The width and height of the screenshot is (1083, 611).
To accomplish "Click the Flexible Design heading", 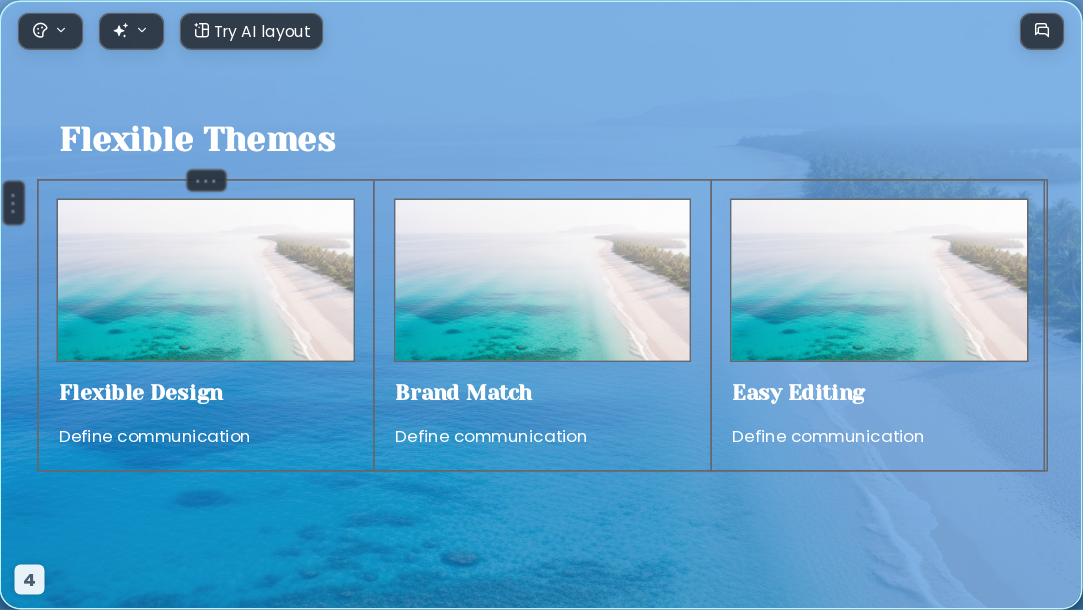I will (x=142, y=393).
